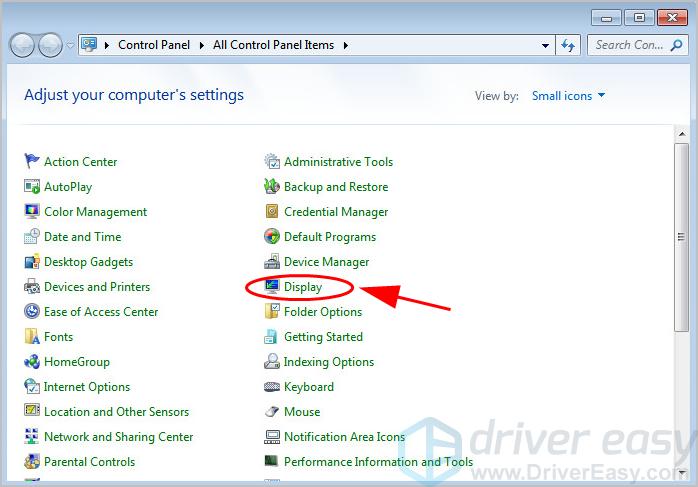Screen dimensions: 698x487
Task: Open the Devices and Printers icon
Action: pos(32,286)
